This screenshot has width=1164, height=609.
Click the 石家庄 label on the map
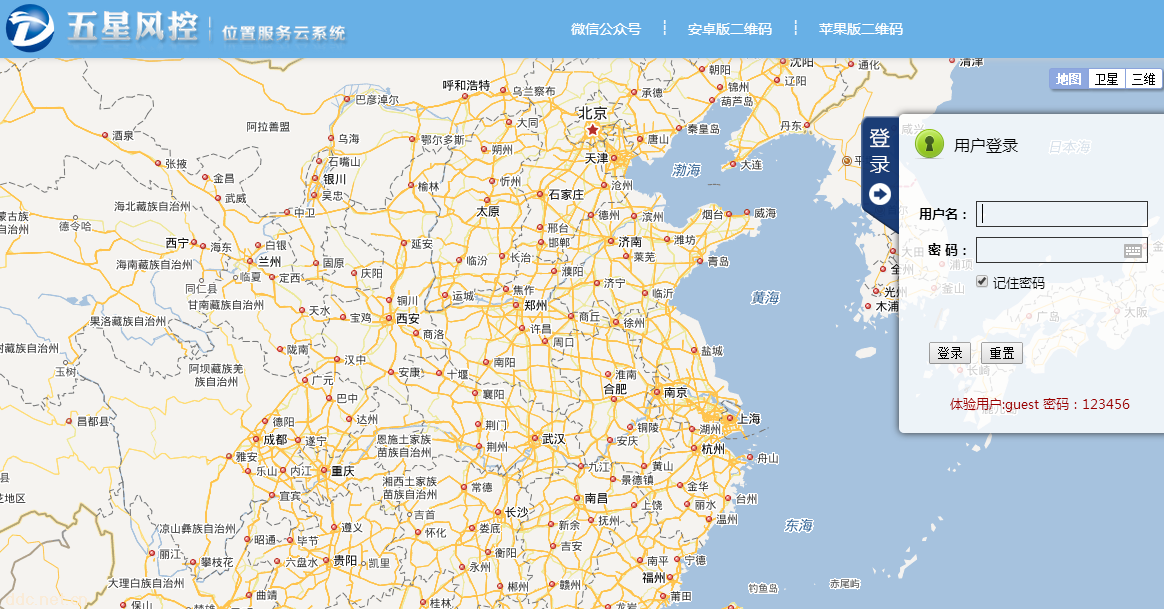click(x=566, y=195)
